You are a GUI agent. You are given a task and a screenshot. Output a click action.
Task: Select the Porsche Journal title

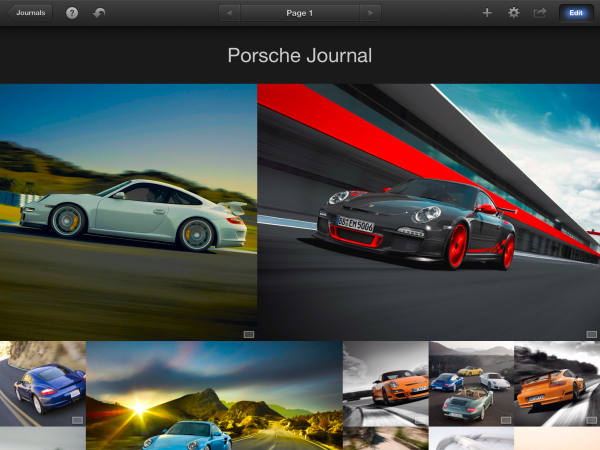pos(300,55)
